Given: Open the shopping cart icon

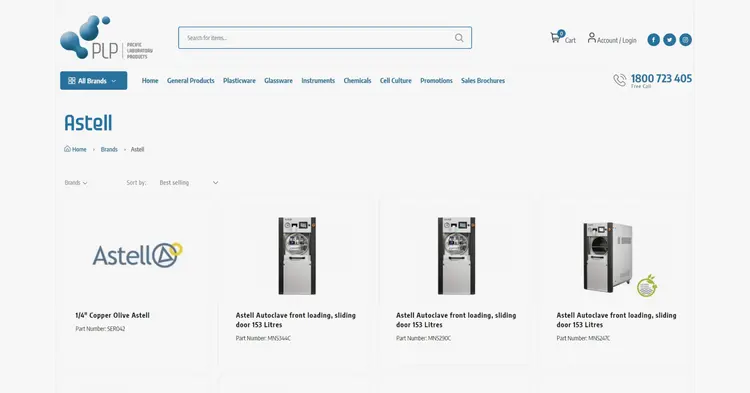Looking at the screenshot, I should pyautogui.click(x=555, y=37).
